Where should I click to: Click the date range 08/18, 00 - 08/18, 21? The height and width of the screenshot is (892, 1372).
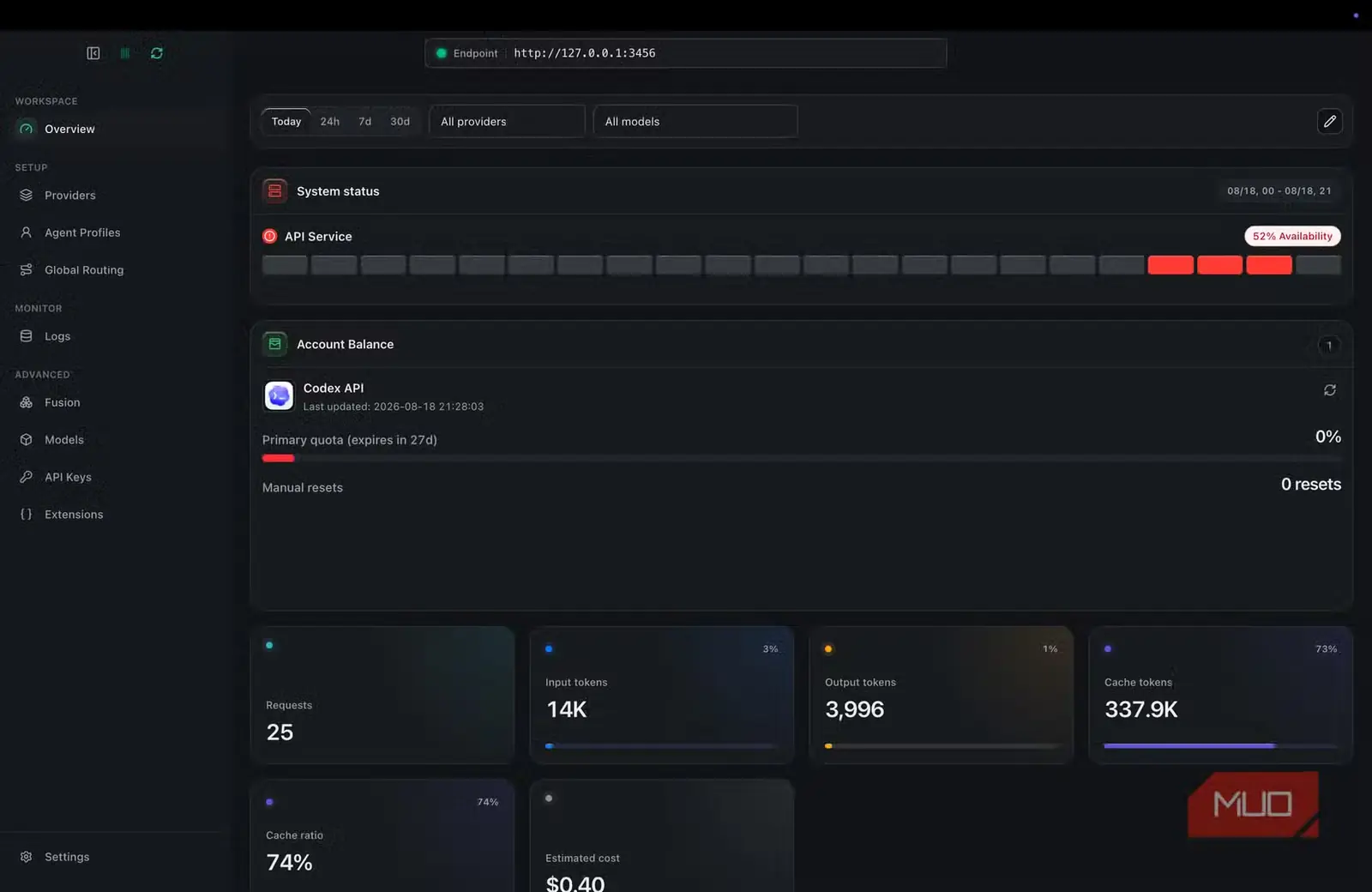[1279, 191]
